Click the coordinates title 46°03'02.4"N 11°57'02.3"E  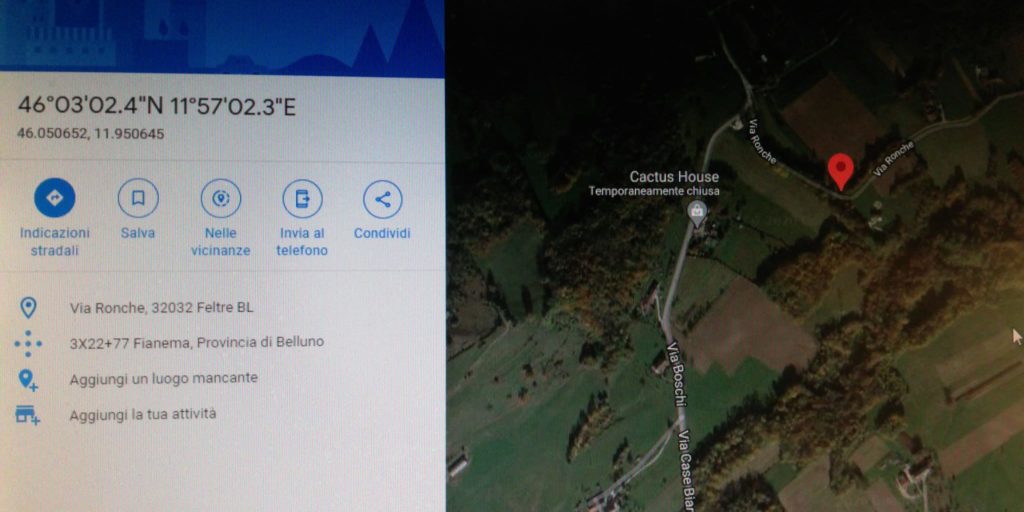[157, 106]
